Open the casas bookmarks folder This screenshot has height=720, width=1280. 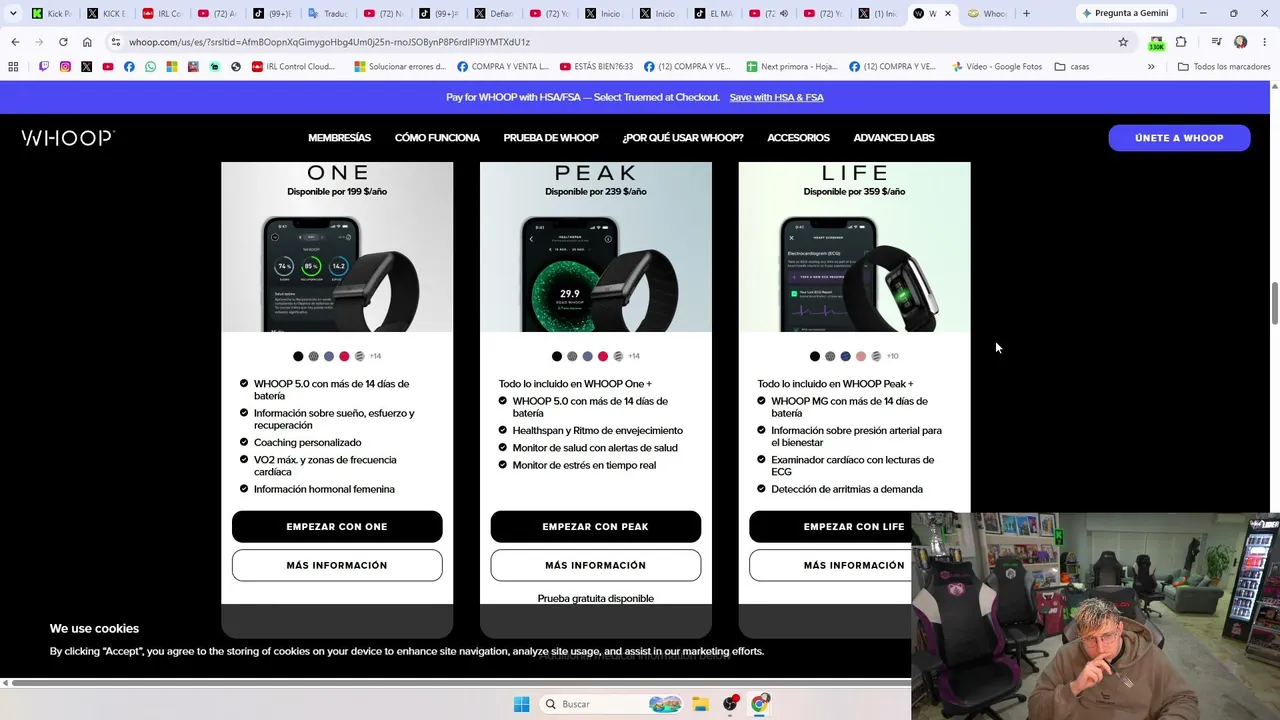[1072, 67]
